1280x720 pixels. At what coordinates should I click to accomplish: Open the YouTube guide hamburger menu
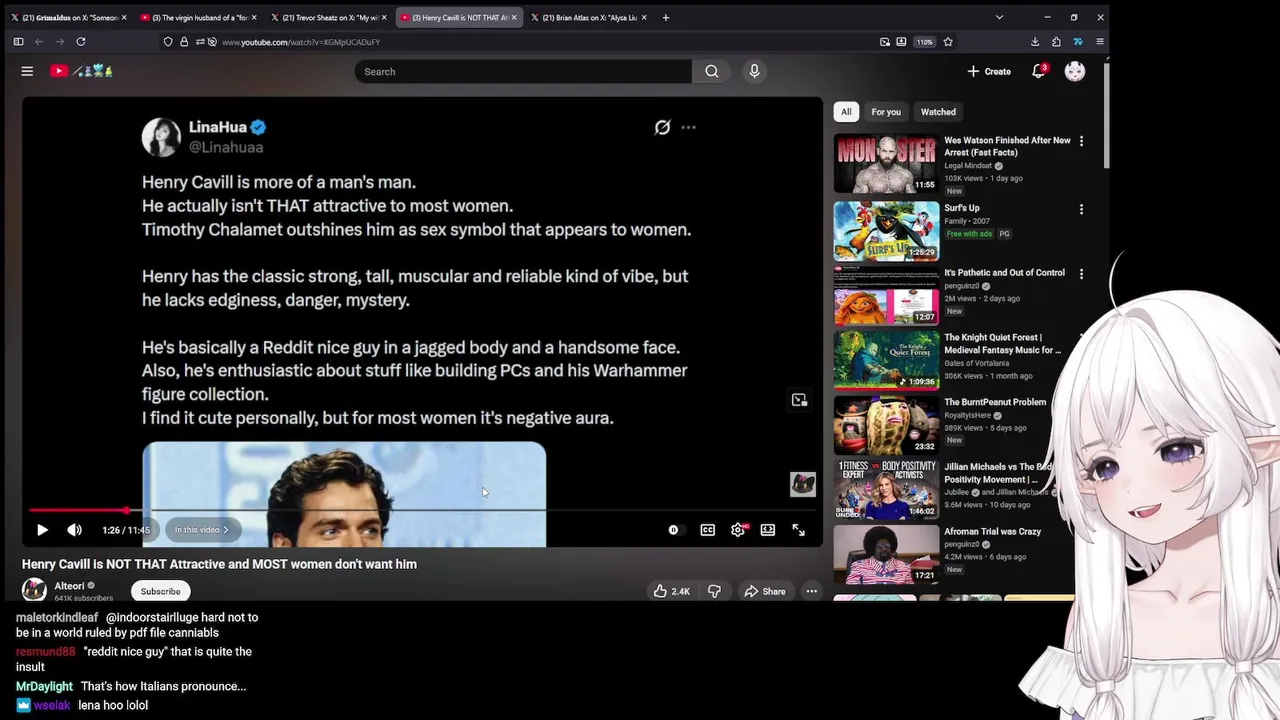click(27, 71)
